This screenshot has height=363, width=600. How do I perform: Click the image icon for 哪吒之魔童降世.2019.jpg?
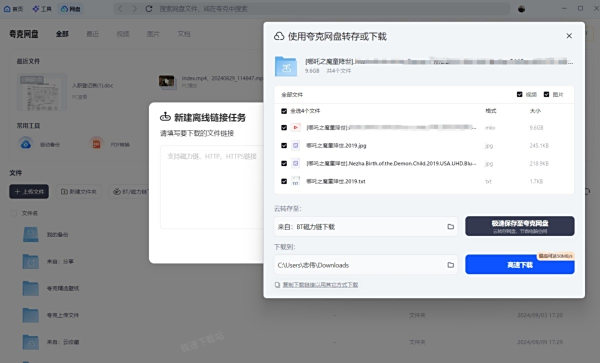click(295, 145)
